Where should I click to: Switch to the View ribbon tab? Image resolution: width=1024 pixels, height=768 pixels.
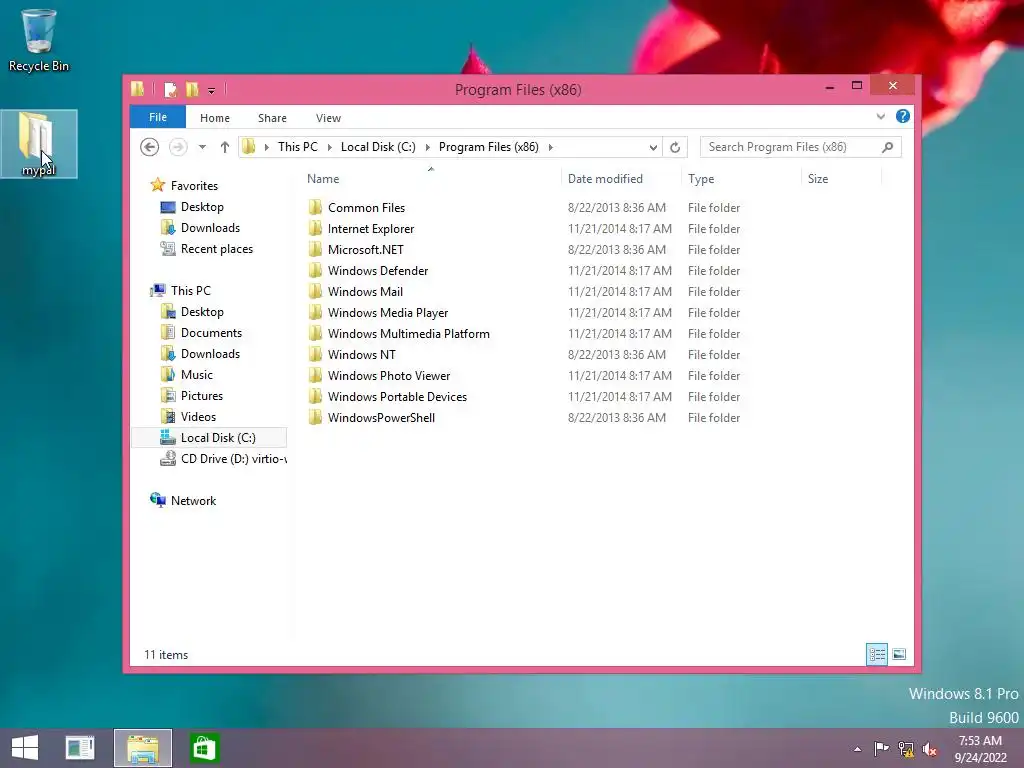click(328, 118)
